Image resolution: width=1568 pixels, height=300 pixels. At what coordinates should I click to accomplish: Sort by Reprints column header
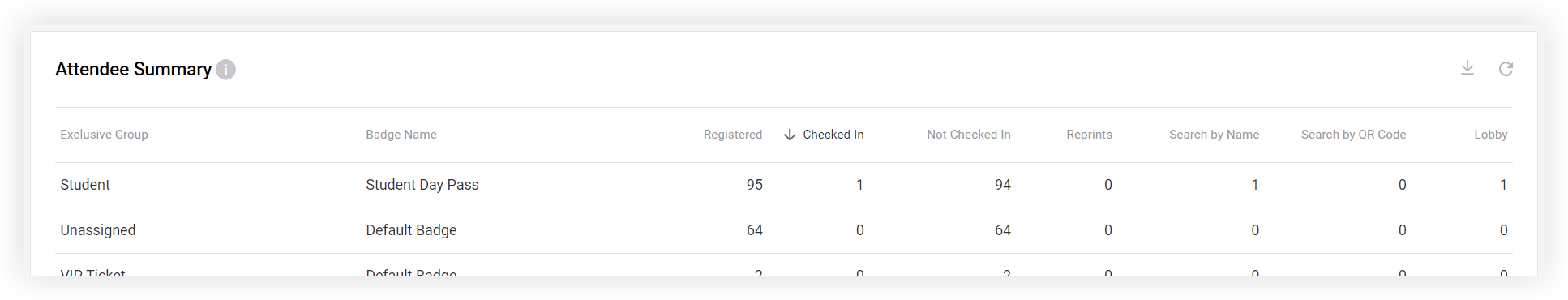point(1089,135)
